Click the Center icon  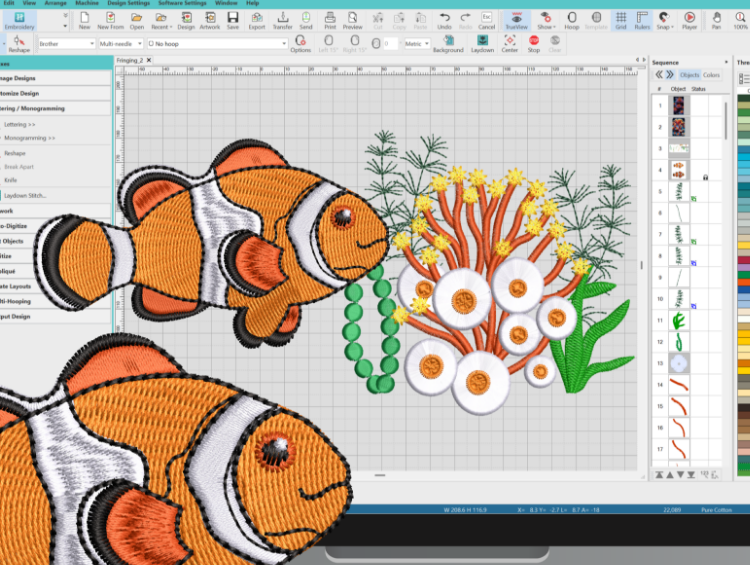pos(509,44)
